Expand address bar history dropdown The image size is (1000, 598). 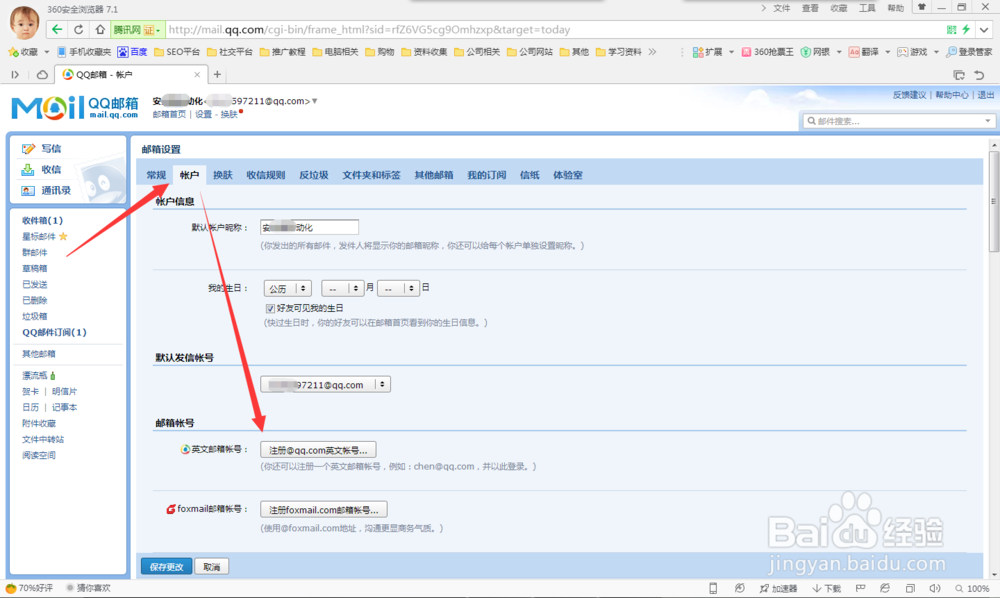coord(984,29)
